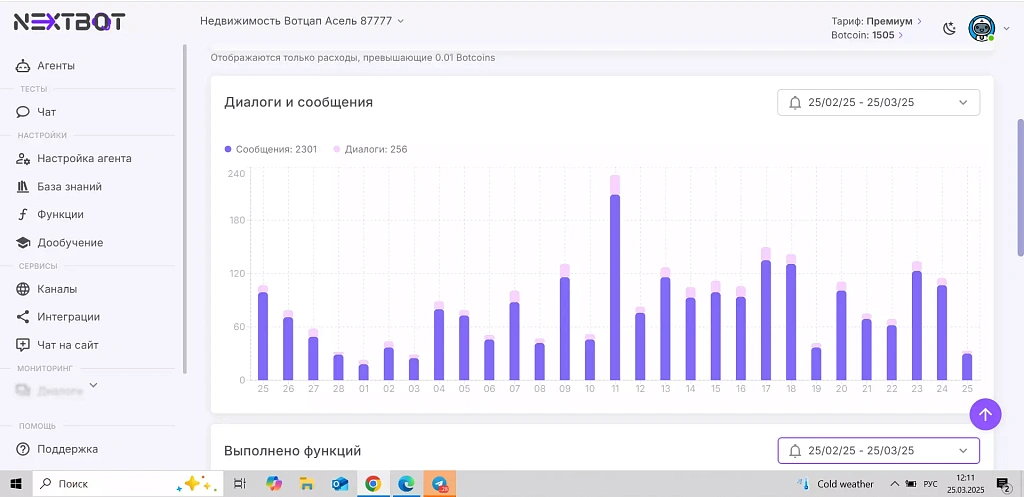This screenshot has width=1024, height=497.
Task: Click the page vertical scrollbar
Action: (1021, 187)
